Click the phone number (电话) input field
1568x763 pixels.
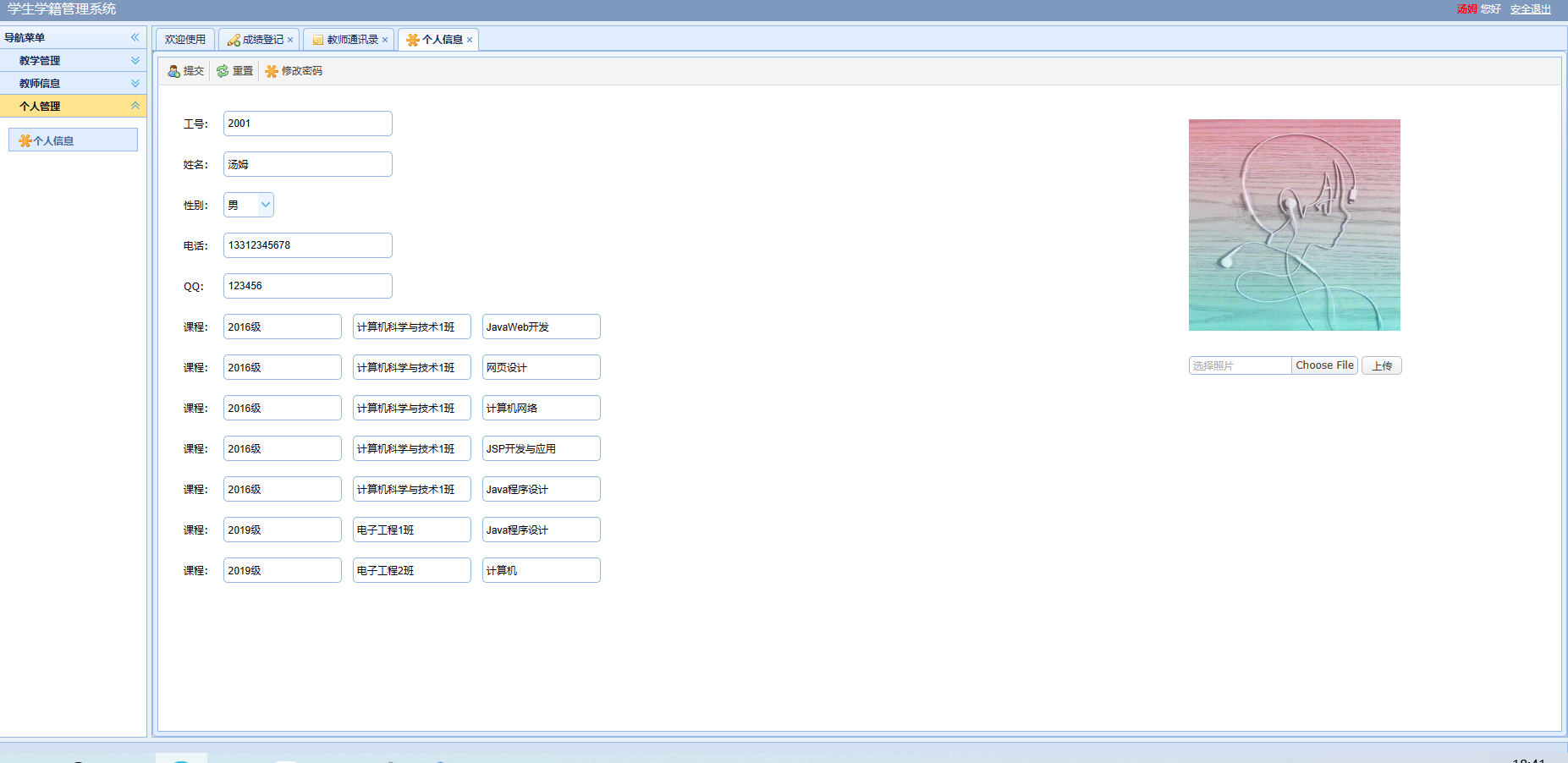click(307, 245)
